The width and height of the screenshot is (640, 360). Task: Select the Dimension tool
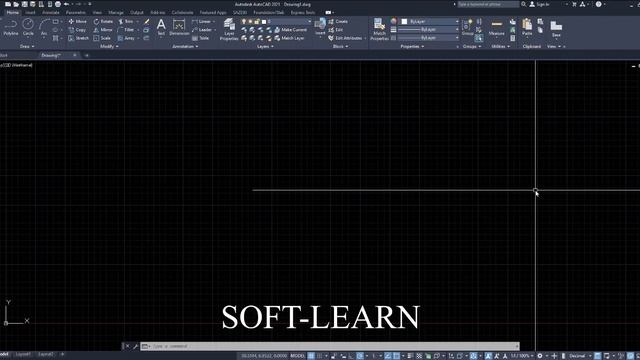click(179, 27)
